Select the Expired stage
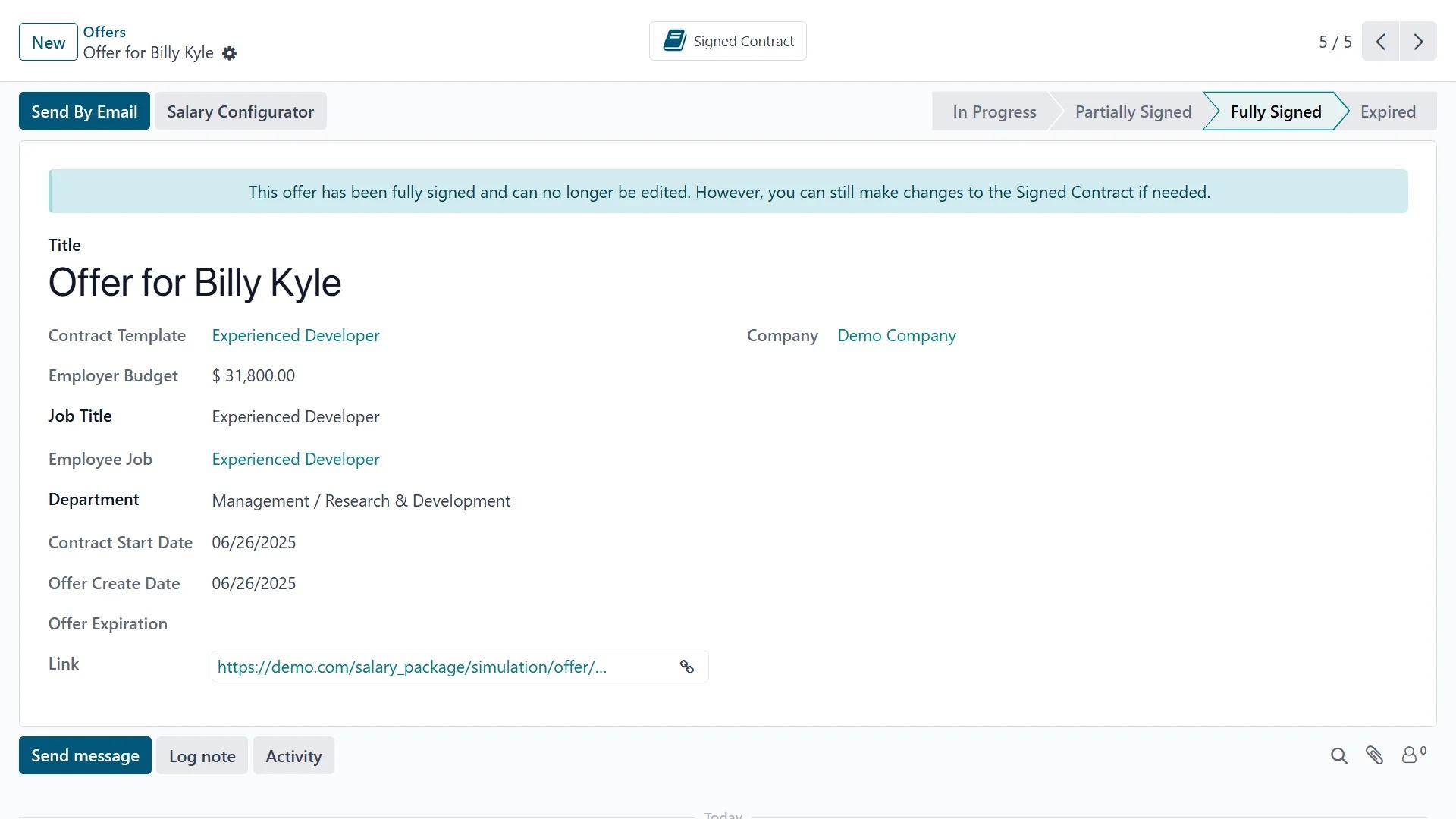This screenshot has height=819, width=1456. (x=1387, y=112)
